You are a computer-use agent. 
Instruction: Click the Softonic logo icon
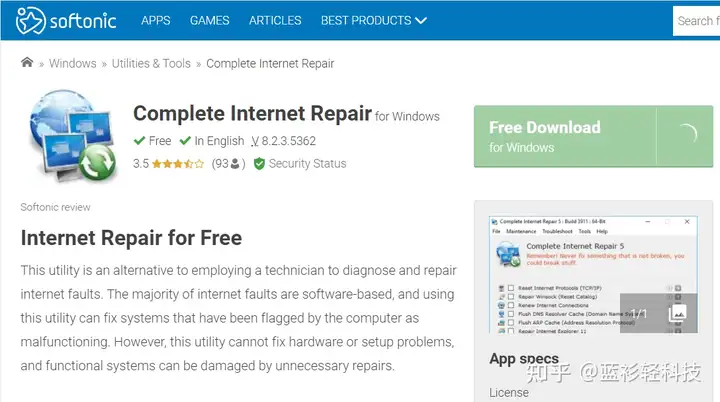pos(30,20)
